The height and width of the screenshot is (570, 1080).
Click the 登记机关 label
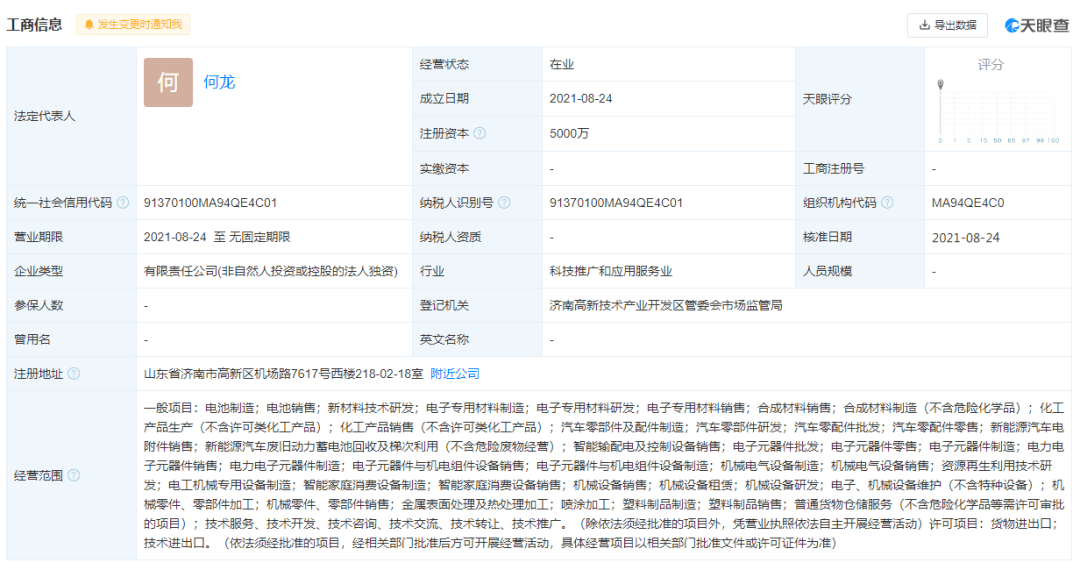[444, 306]
